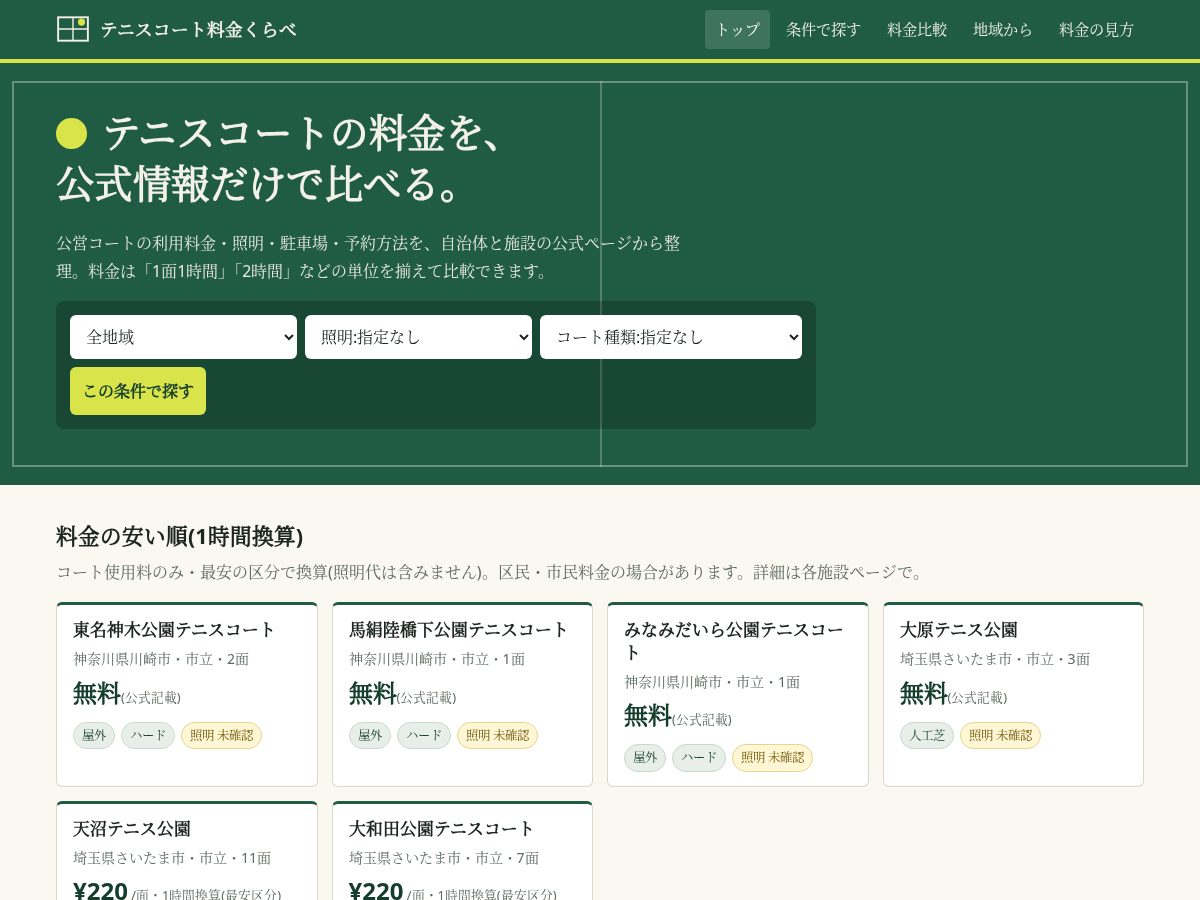Click 照明 未確認 tag on 大原テニス公園 card

[x=1000, y=735]
